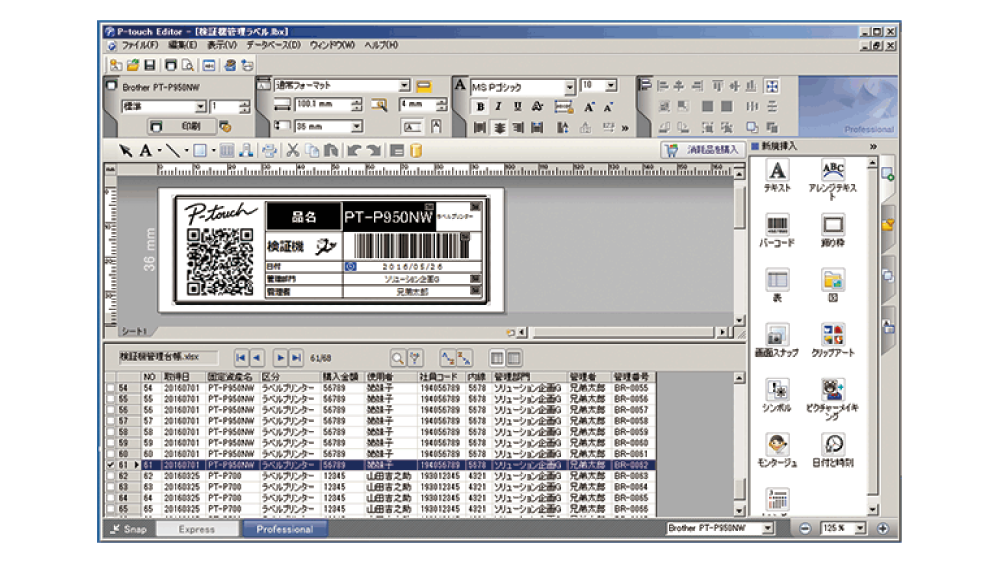This screenshot has width=1000, height=563.
Task: Expand the text toolbar overflow chevron
Action: tap(625, 128)
